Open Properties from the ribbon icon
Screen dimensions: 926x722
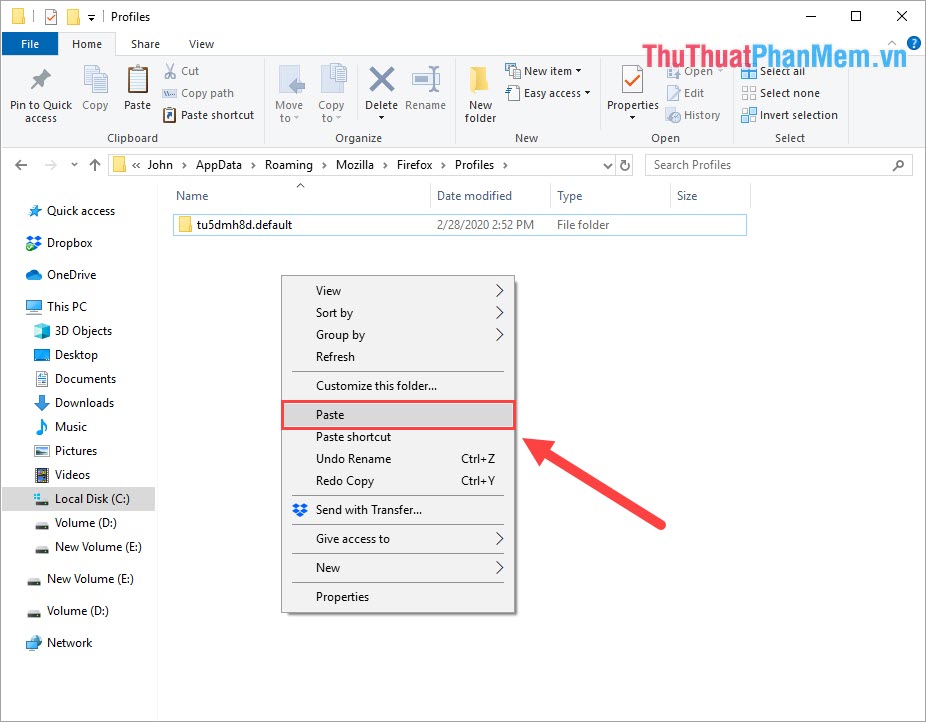(x=632, y=90)
